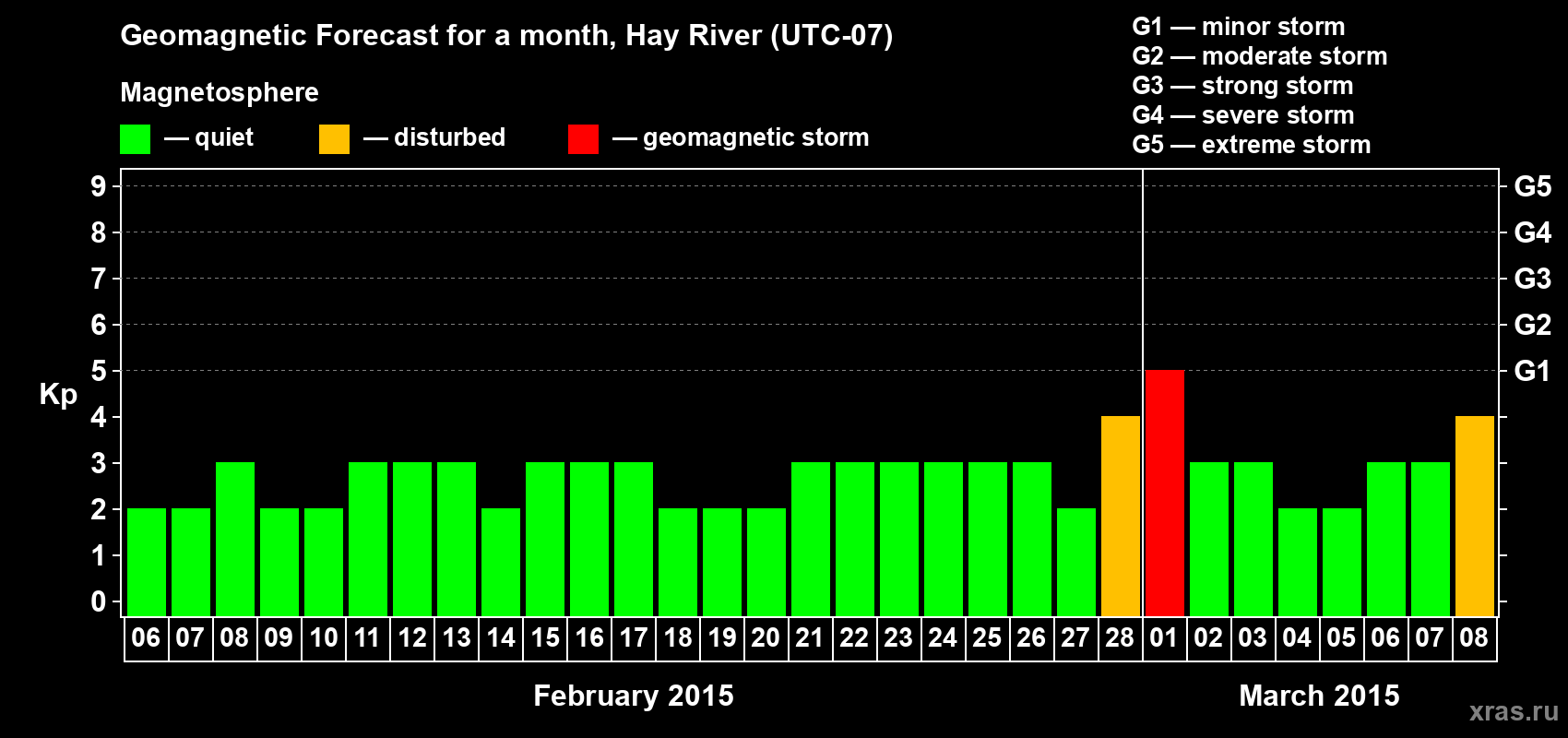Image resolution: width=1568 pixels, height=738 pixels.
Task: Select the orange bar for February 28
Action: click(1120, 516)
